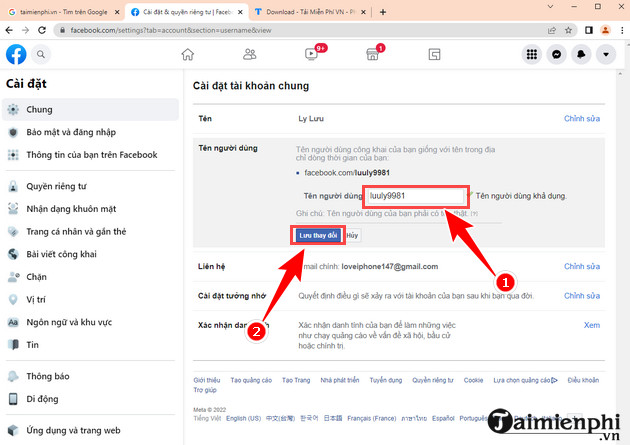The width and height of the screenshot is (630, 445).
Task: Open the Tạo quảng cáo footer link
Action: point(251,380)
